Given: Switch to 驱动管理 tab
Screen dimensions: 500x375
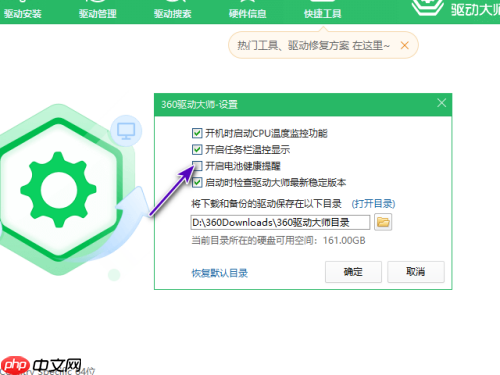Looking at the screenshot, I should click(x=98, y=14).
